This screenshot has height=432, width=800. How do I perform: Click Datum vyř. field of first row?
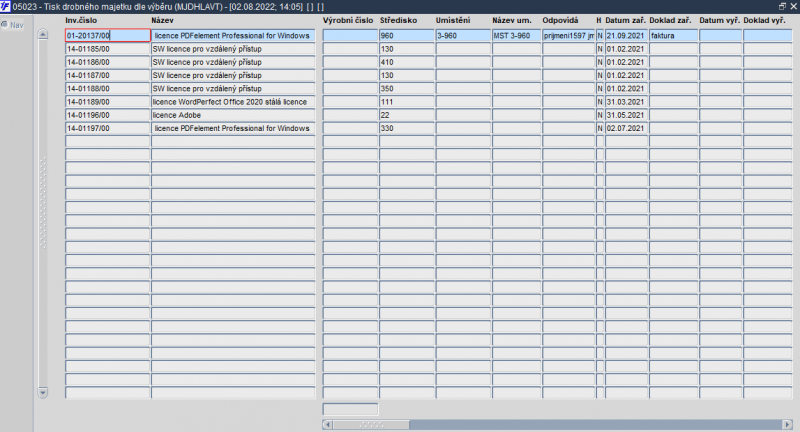[x=720, y=35]
